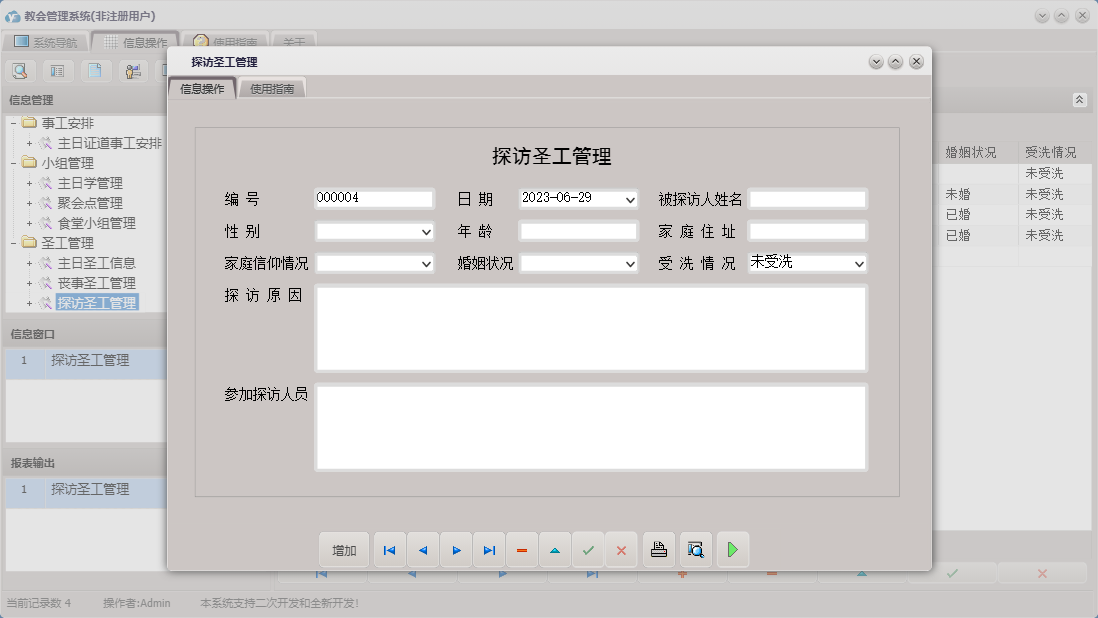
Task: Run the green arrow execute icon
Action: tap(732, 549)
